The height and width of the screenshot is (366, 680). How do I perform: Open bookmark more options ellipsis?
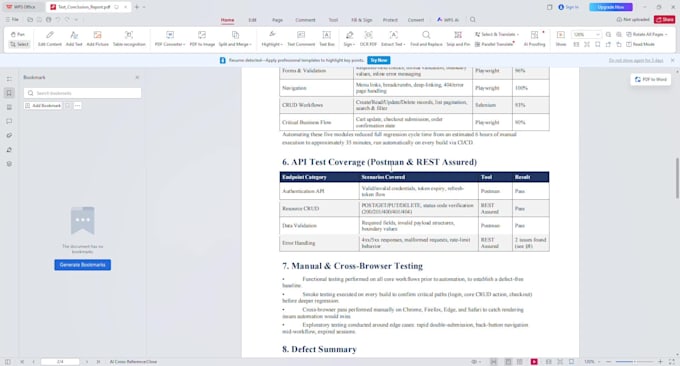pyautogui.click(x=78, y=106)
